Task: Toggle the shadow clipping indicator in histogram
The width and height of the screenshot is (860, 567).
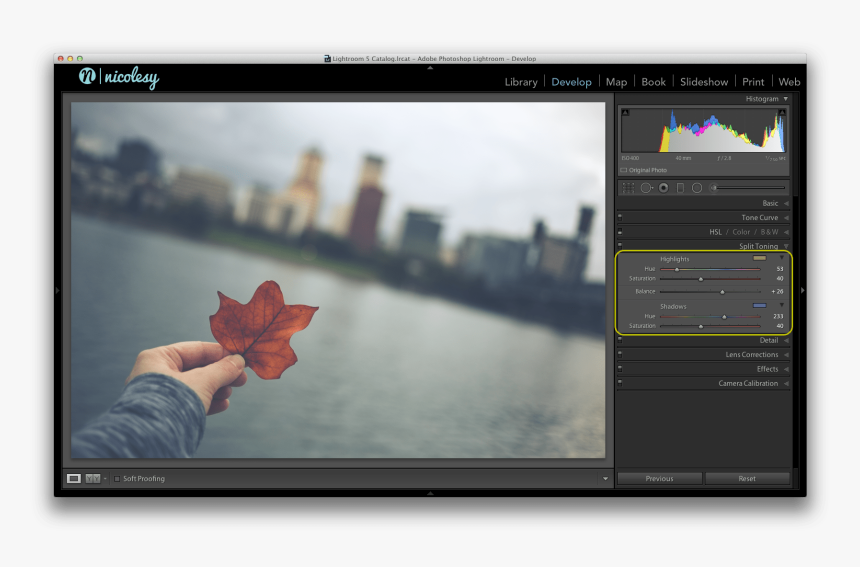Action: [x=625, y=112]
